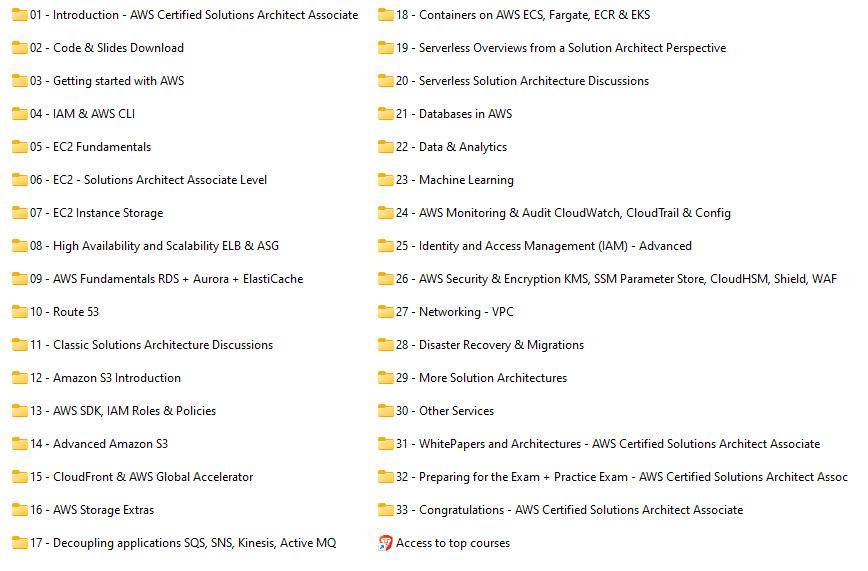Select '16 - AWS Storage Extras' name text
Screen dimensions: 868x571
point(92,510)
